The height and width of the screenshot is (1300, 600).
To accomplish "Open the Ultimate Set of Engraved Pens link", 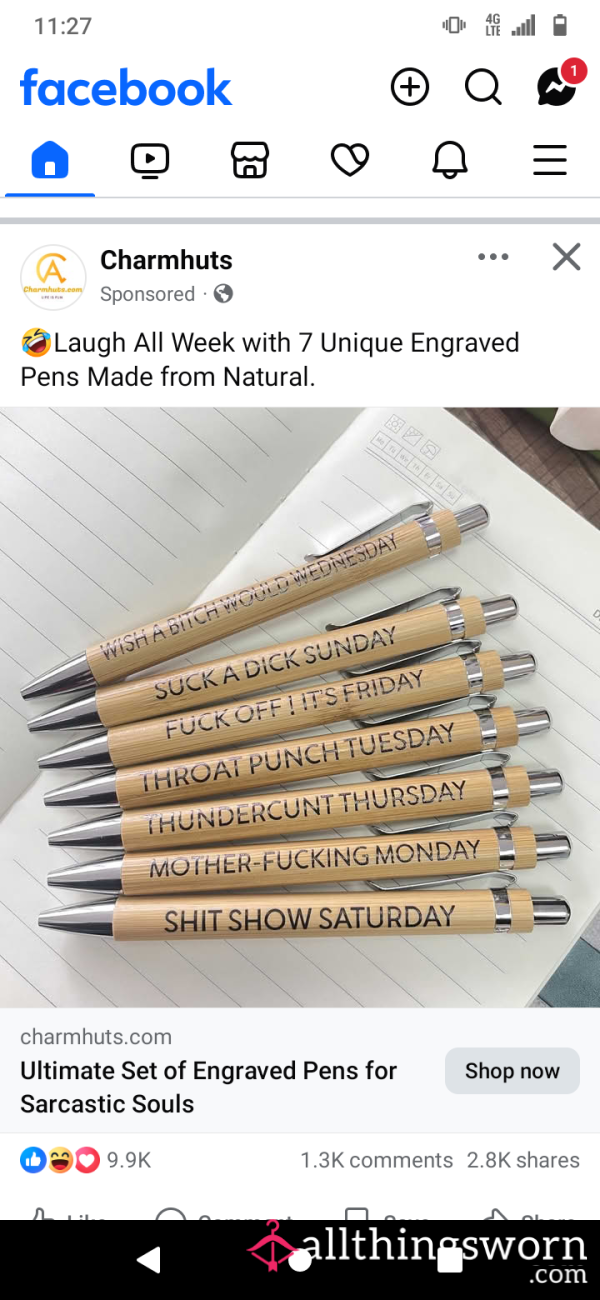I will 208,1087.
